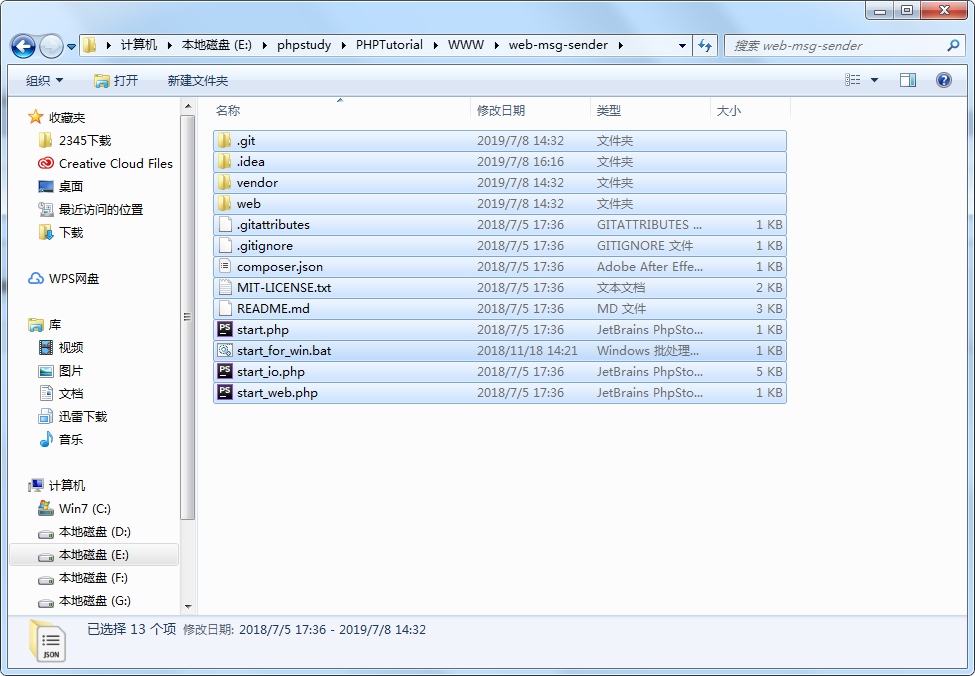975x676 pixels.
Task: Click navigation pane scrollbar up arrow
Action: pyautogui.click(x=188, y=107)
